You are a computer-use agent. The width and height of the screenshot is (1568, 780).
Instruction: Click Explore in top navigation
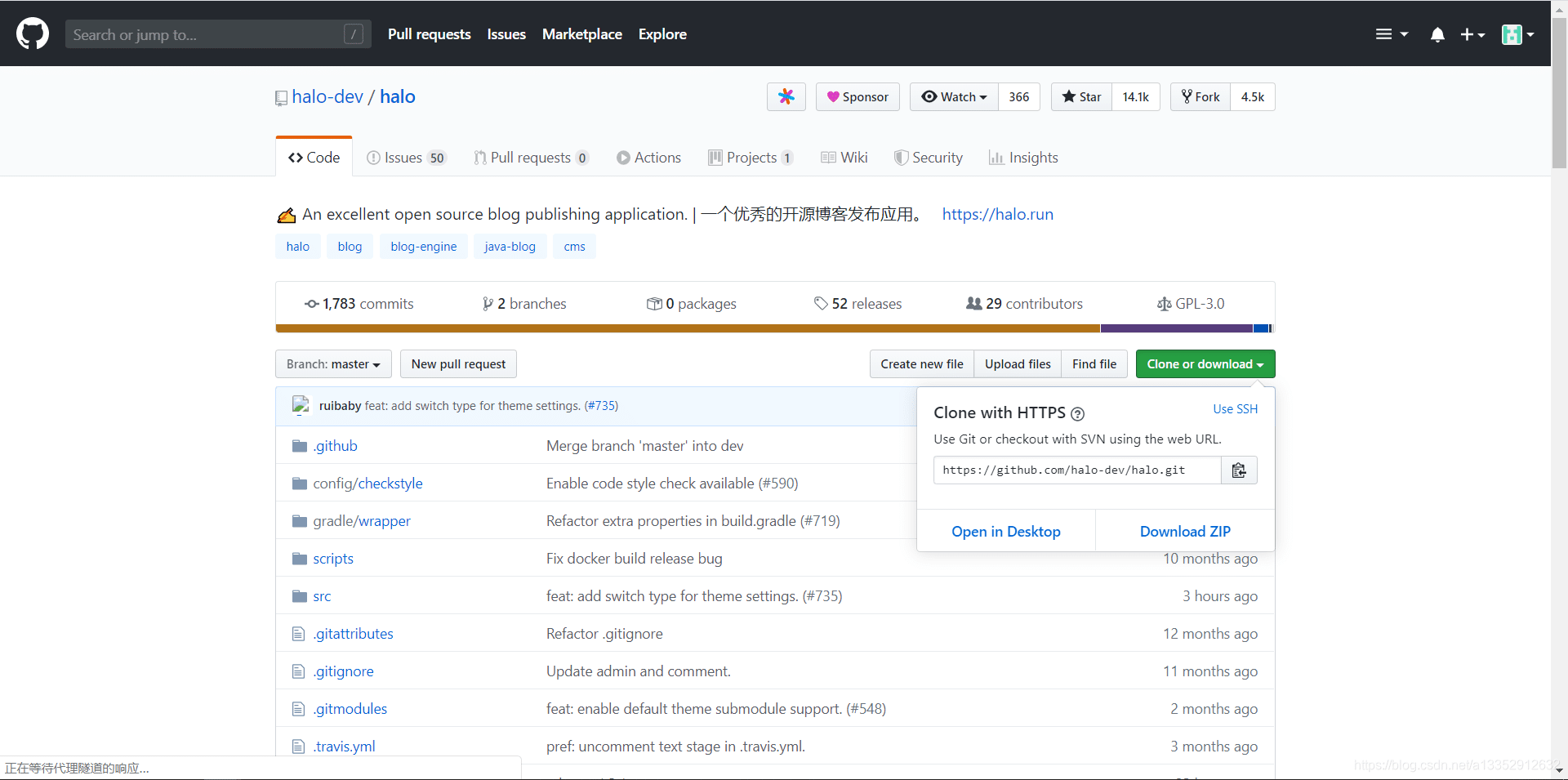point(662,34)
